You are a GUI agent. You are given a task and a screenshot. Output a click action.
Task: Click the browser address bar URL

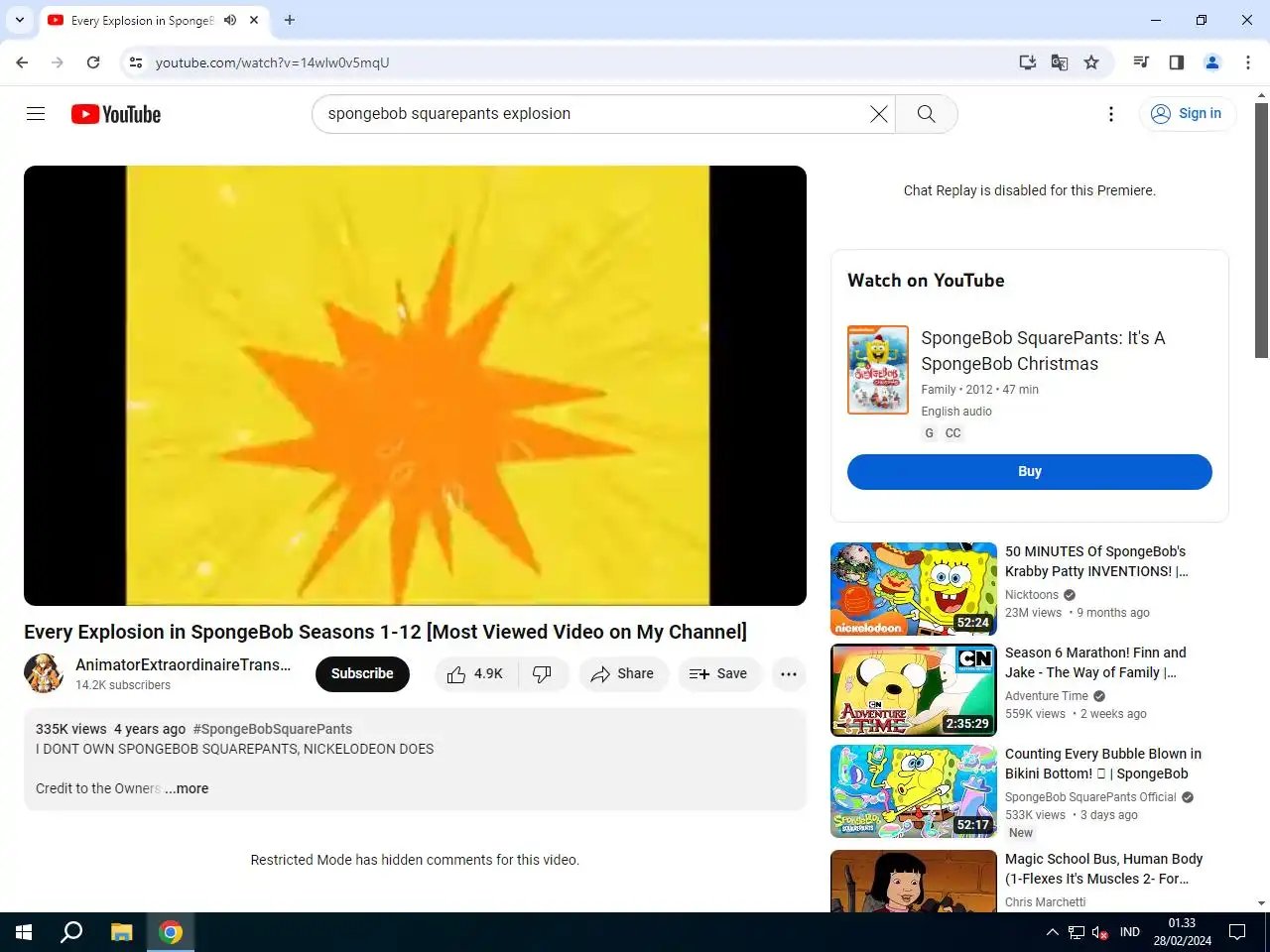(272, 62)
